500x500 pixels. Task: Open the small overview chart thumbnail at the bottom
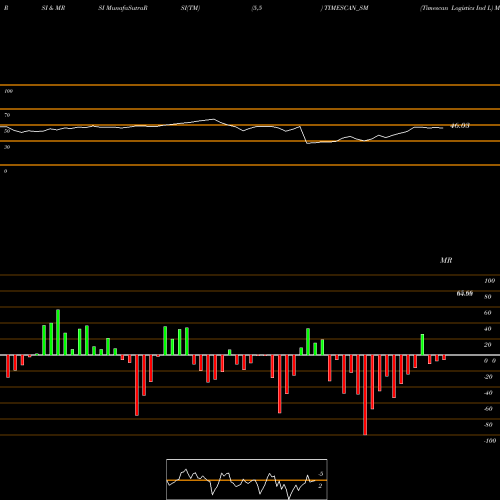(x=247, y=479)
